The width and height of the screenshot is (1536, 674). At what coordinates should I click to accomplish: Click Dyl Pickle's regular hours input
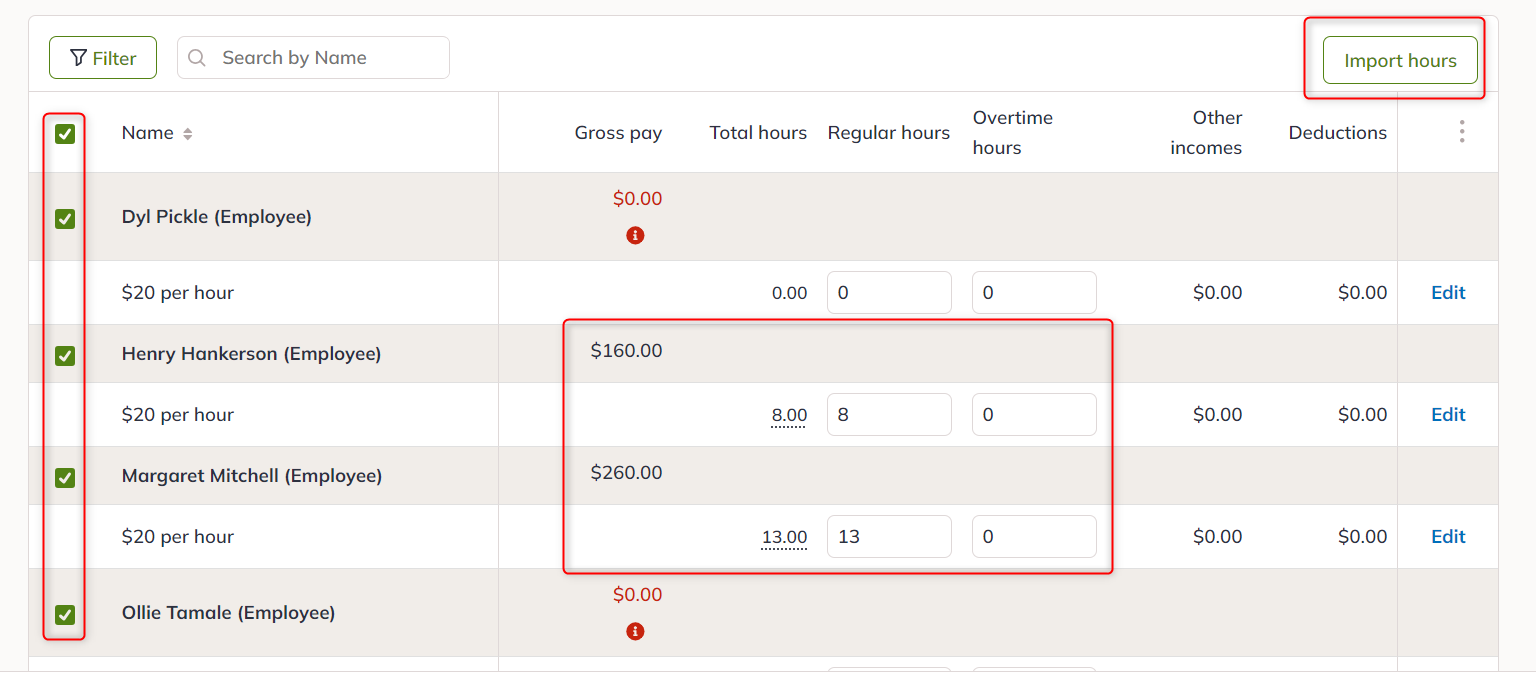pyautogui.click(x=889, y=293)
